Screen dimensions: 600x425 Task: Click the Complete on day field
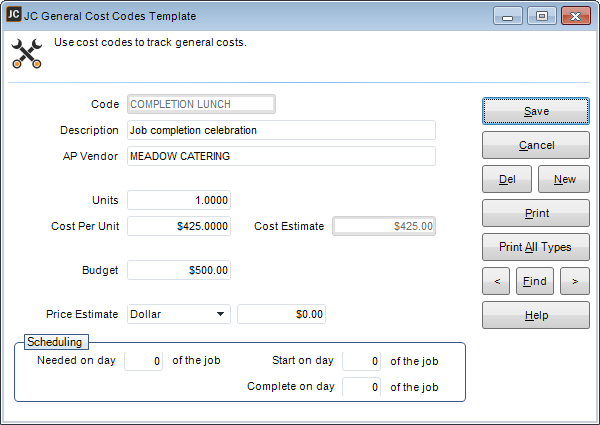point(361,387)
